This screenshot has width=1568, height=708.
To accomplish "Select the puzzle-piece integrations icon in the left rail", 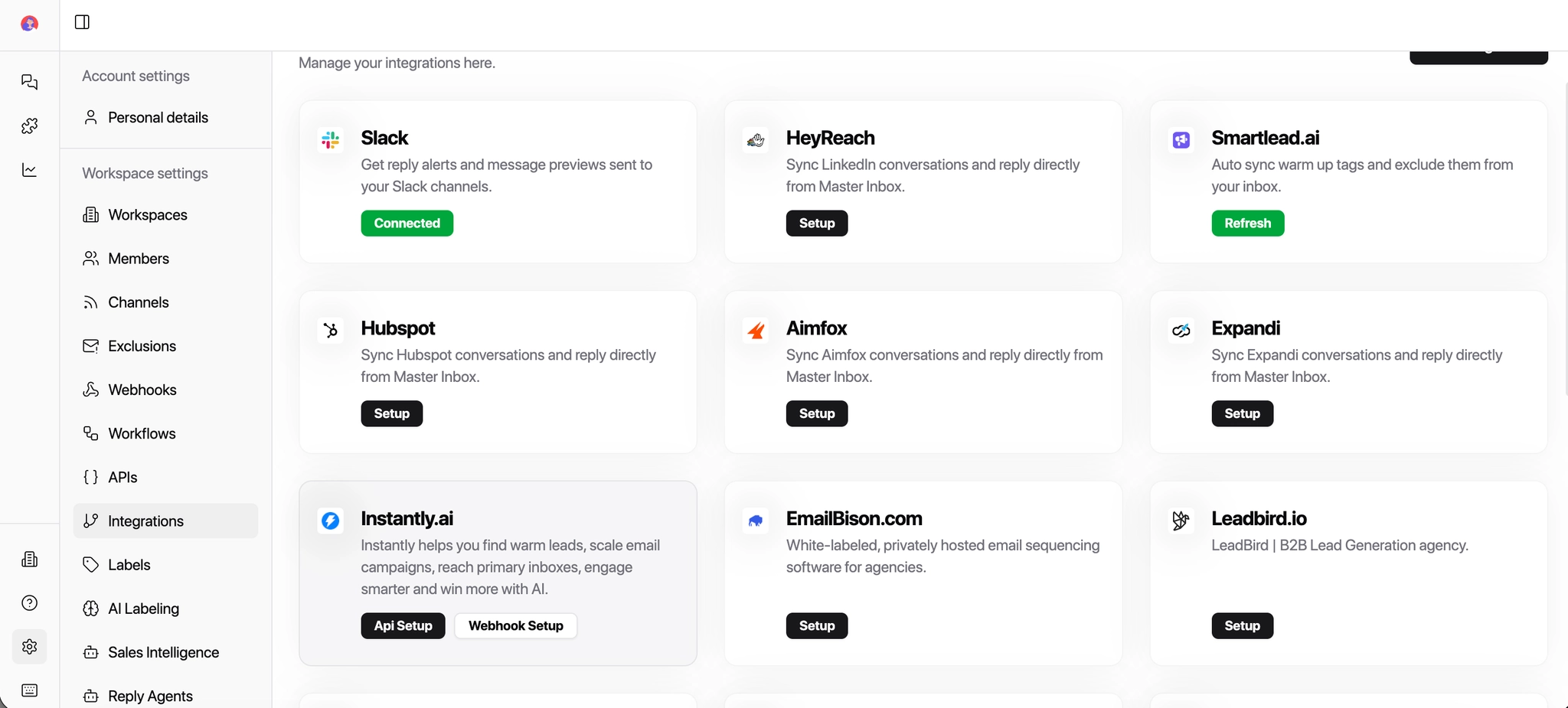I will (x=29, y=126).
